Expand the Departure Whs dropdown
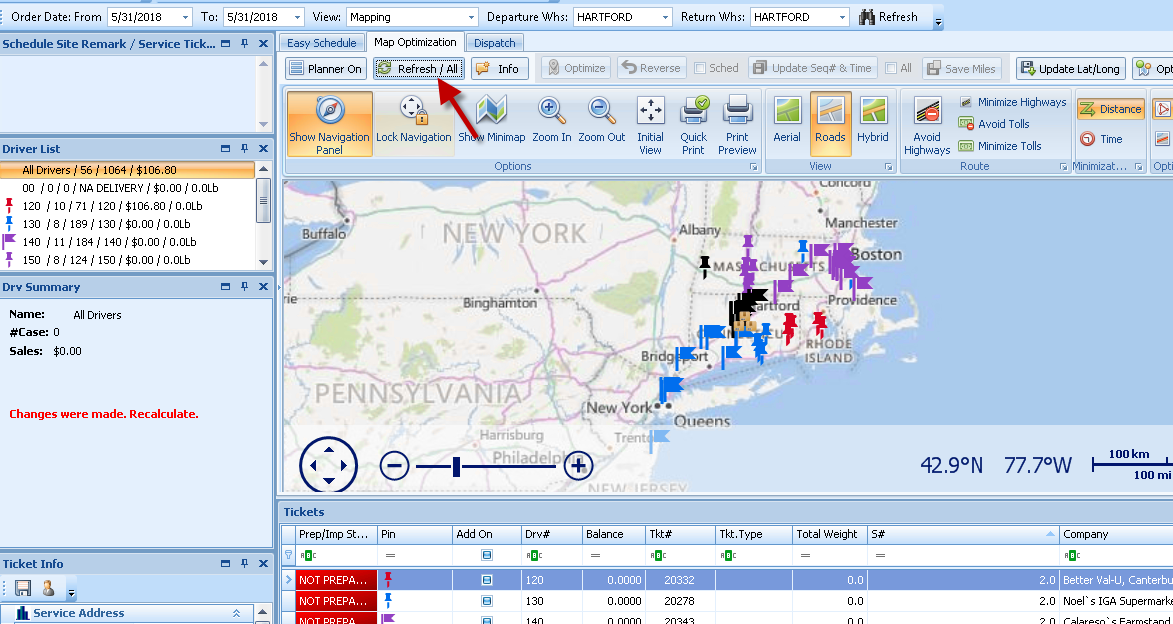This screenshot has width=1173, height=624. (666, 17)
